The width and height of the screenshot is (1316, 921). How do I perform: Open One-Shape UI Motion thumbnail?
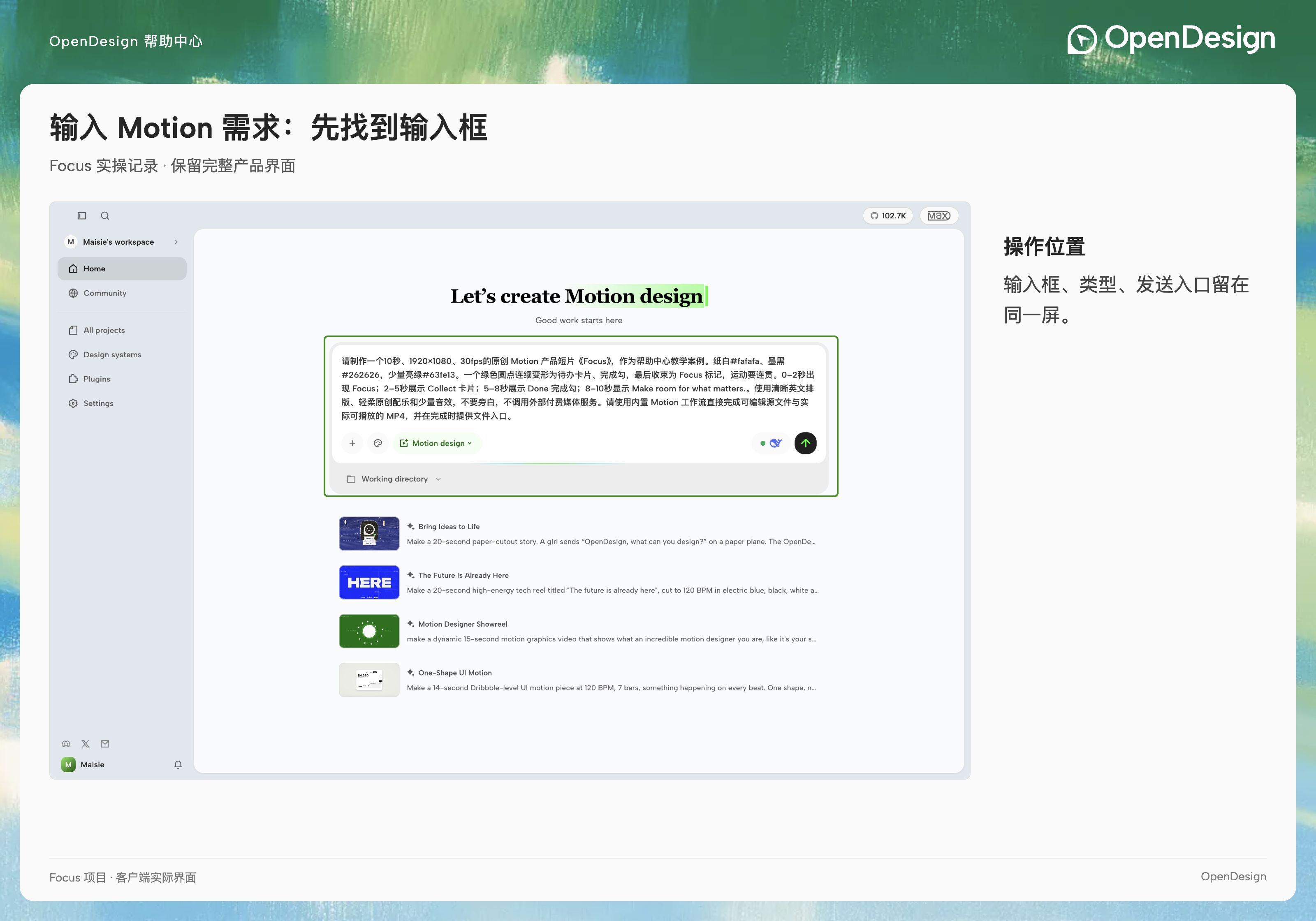coord(369,680)
